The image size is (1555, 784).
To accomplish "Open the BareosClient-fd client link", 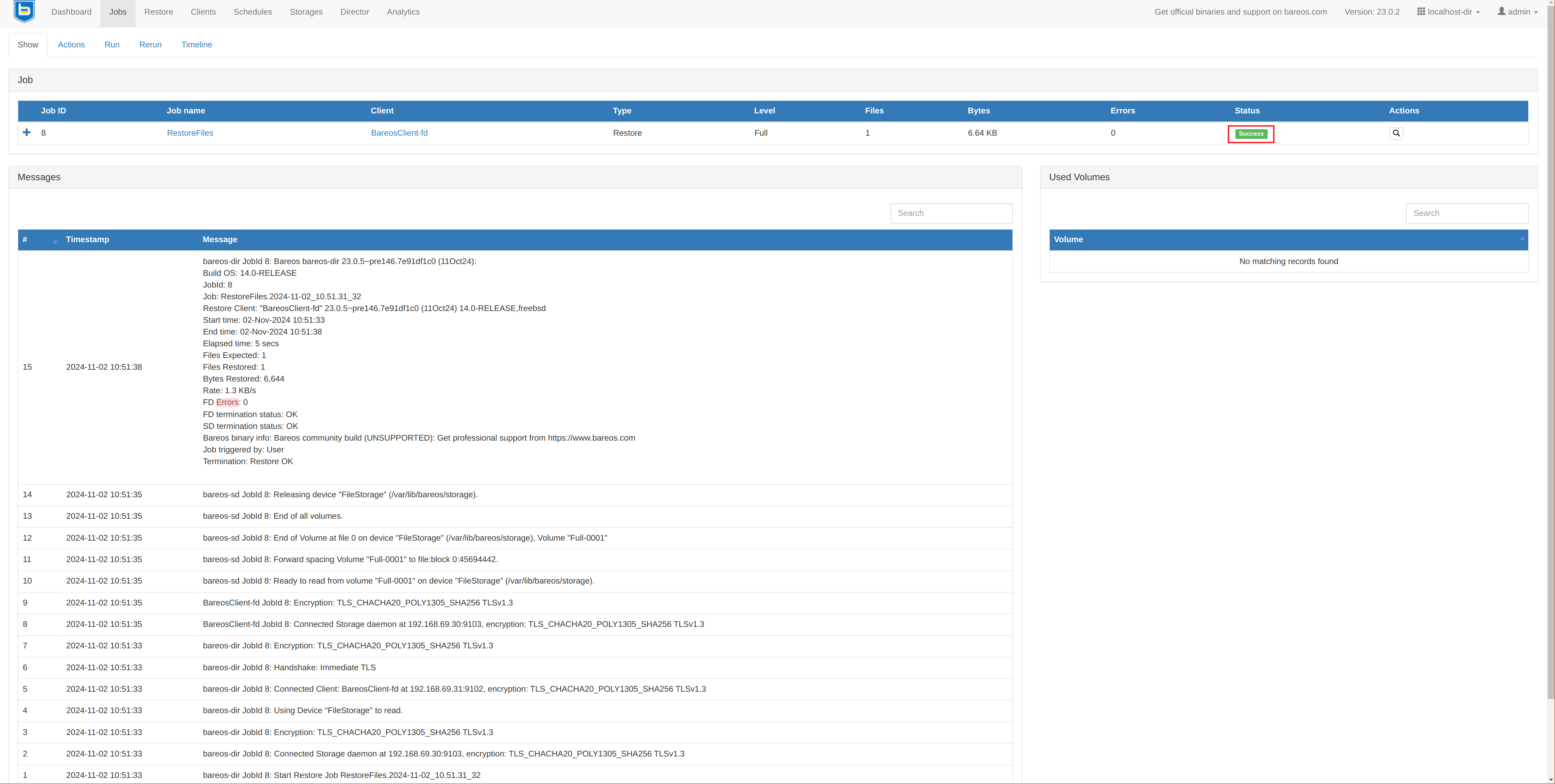I will point(399,133).
